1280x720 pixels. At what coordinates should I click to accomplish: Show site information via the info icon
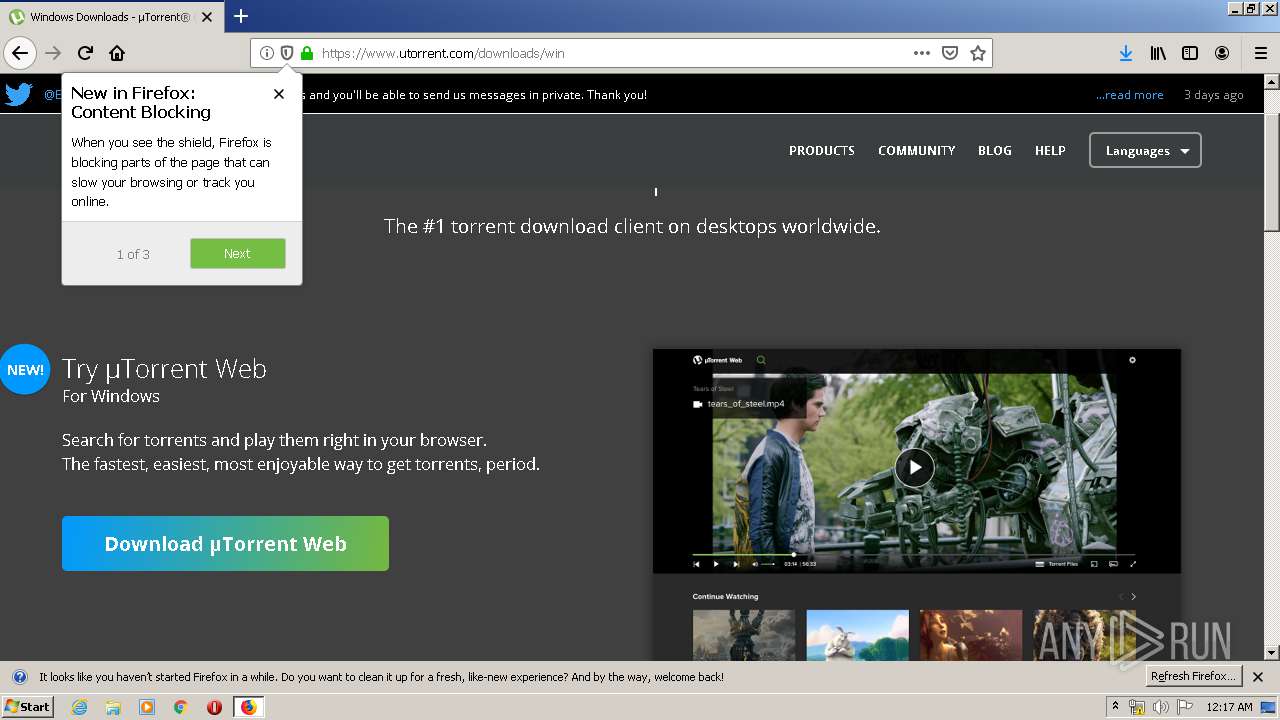click(x=267, y=53)
